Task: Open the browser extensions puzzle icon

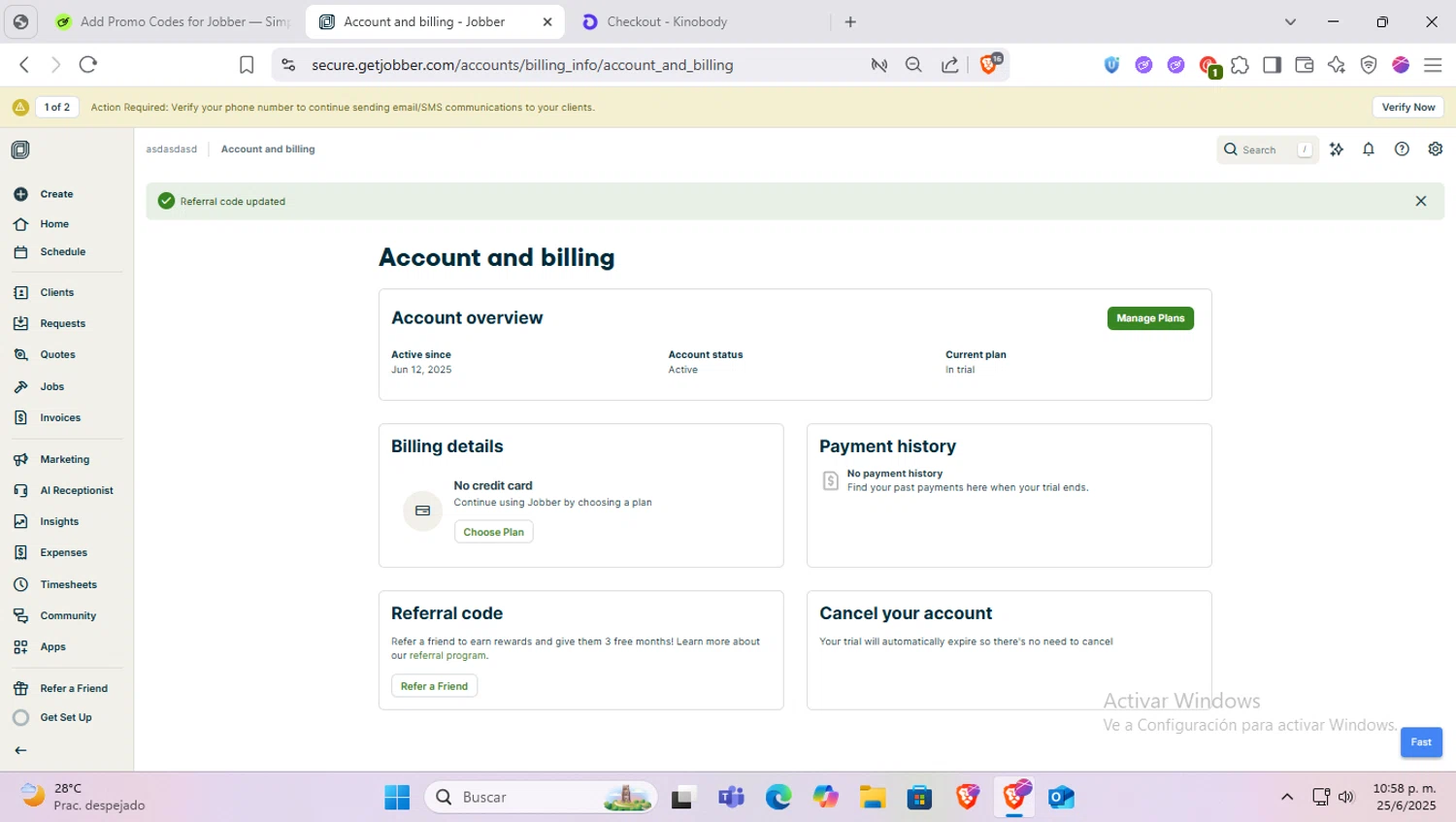Action: coord(1240,65)
